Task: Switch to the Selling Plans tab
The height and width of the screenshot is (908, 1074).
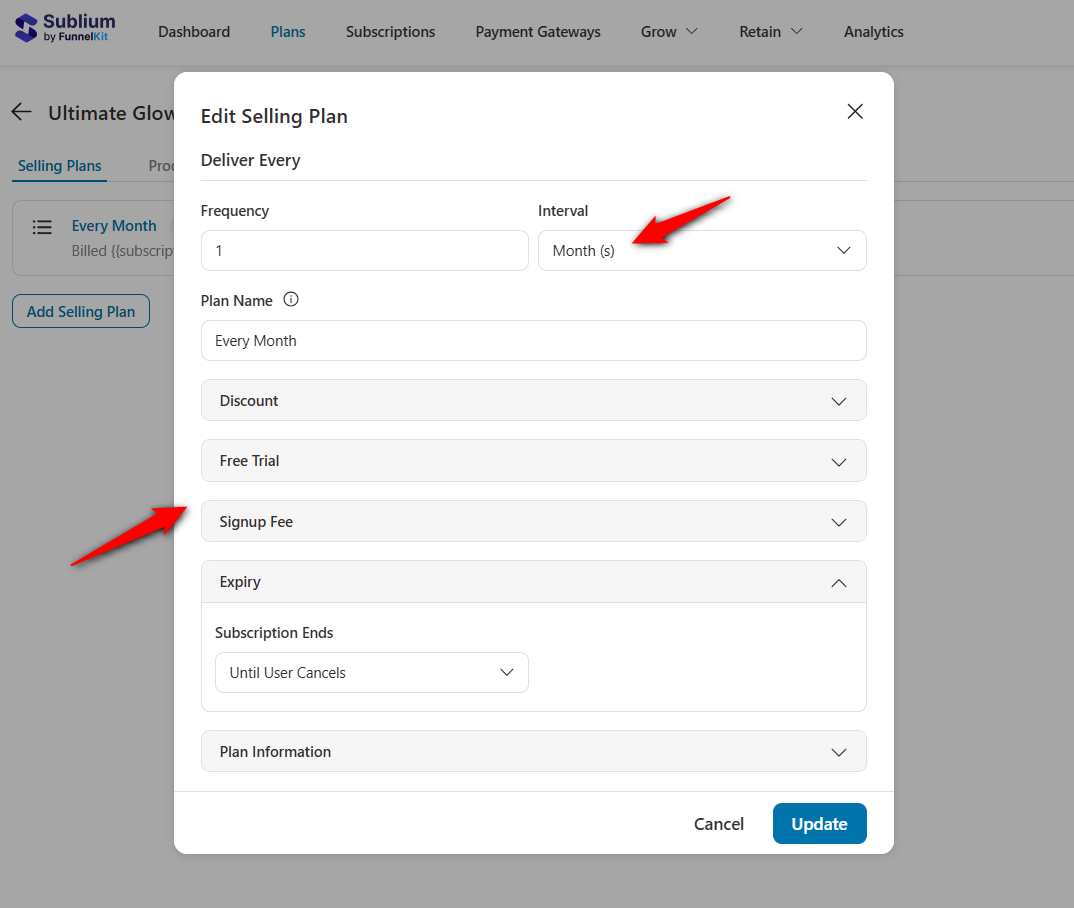Action: (59, 166)
